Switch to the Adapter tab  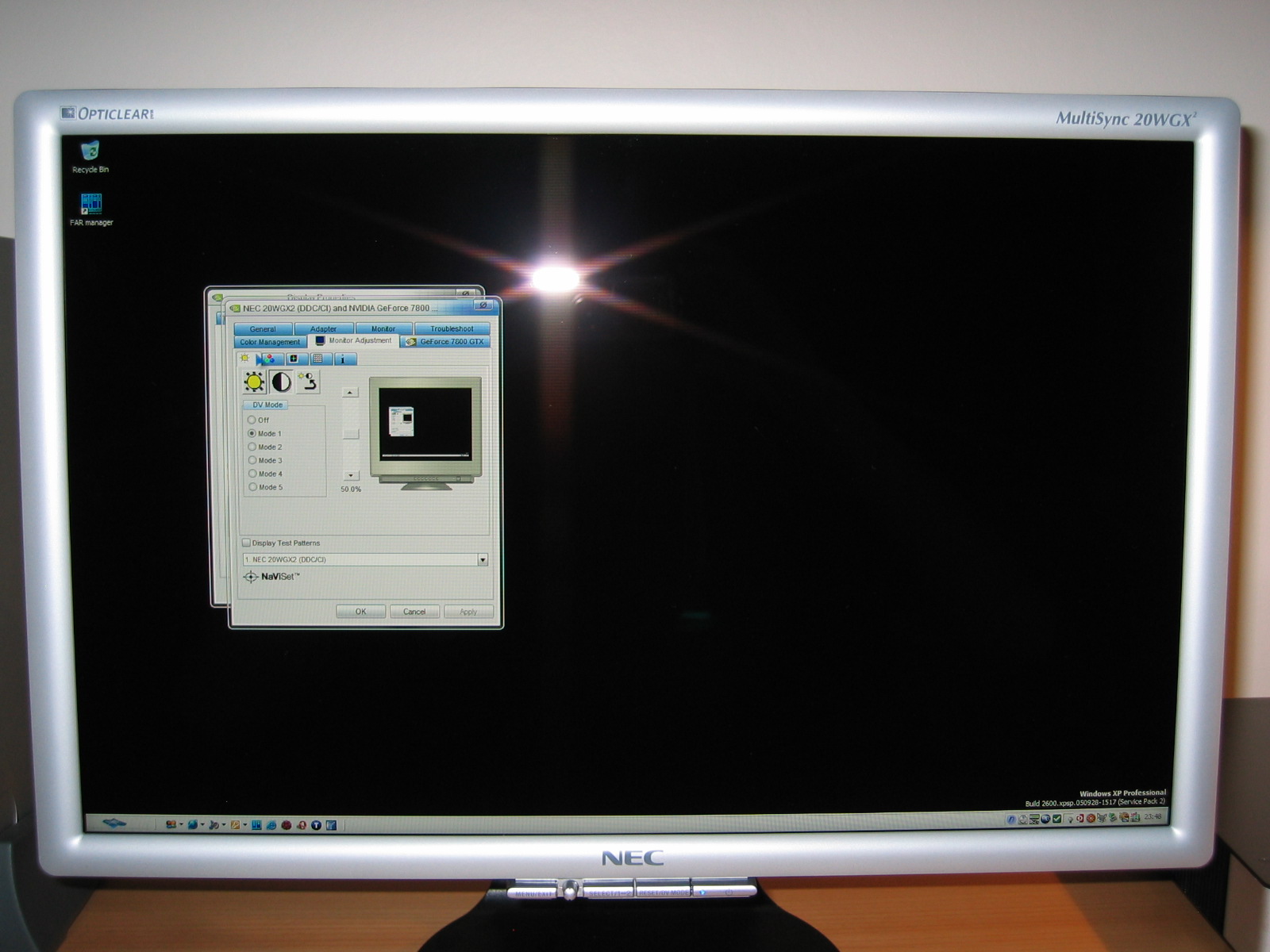pyautogui.click(x=323, y=328)
